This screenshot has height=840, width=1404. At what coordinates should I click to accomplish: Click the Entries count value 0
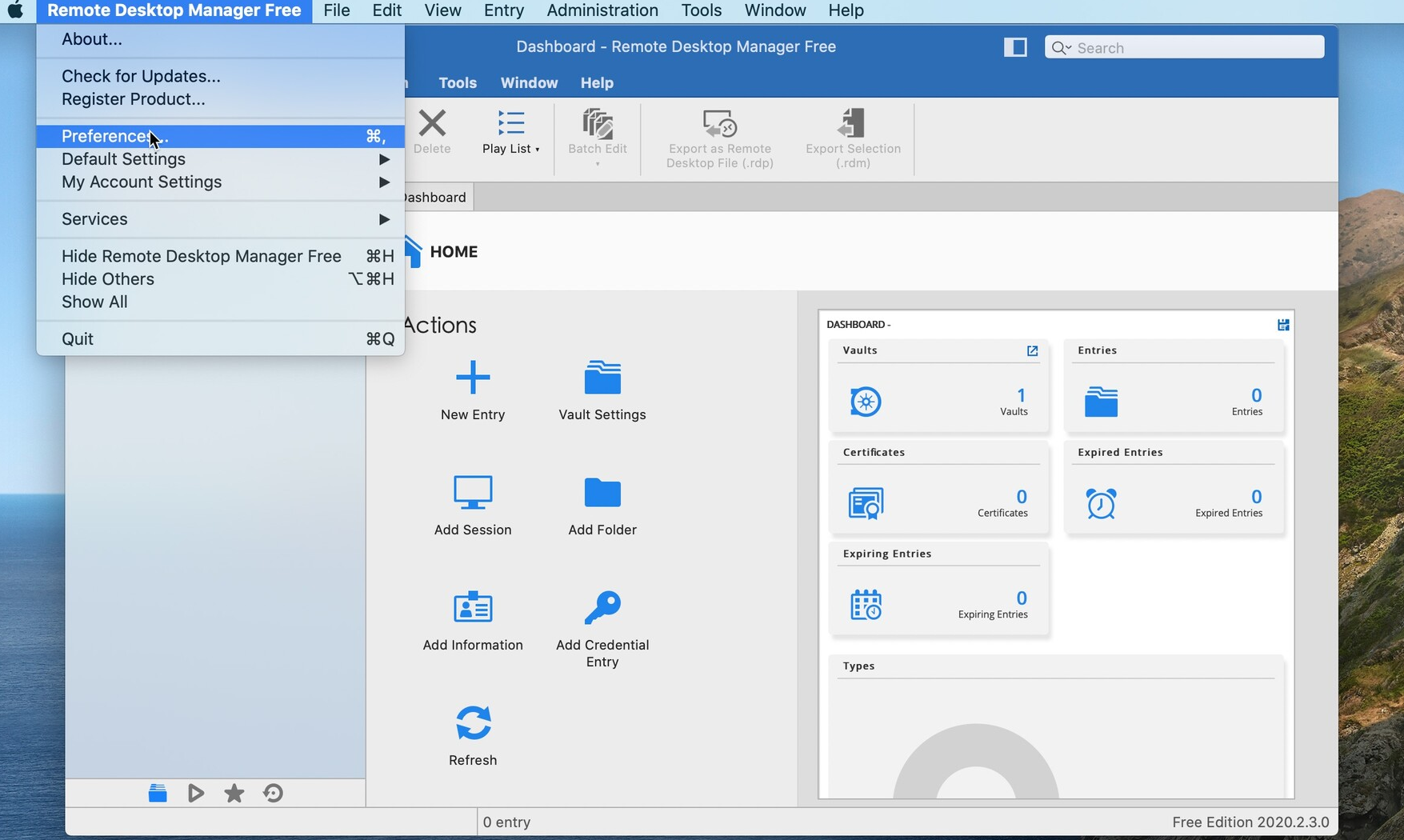(x=1256, y=395)
